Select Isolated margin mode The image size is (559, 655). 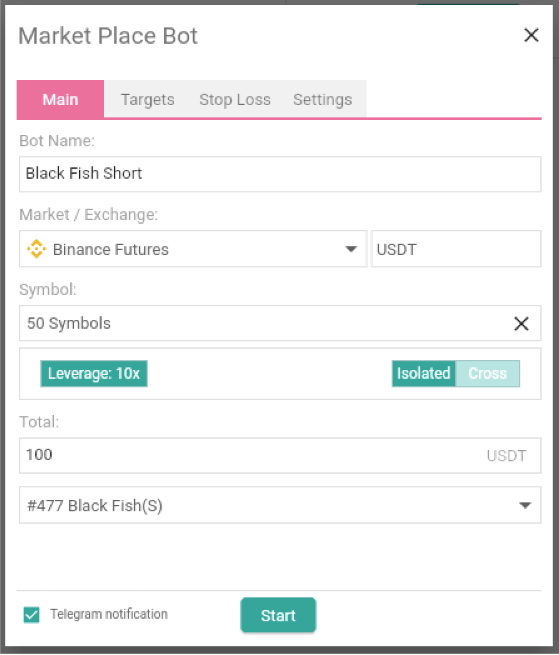[423, 373]
